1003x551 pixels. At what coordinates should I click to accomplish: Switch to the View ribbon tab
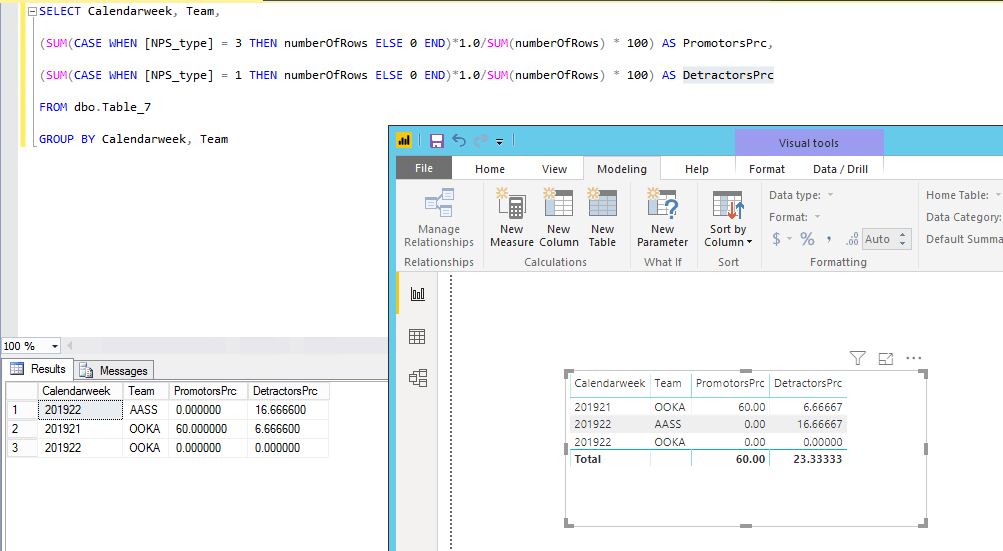coord(554,169)
